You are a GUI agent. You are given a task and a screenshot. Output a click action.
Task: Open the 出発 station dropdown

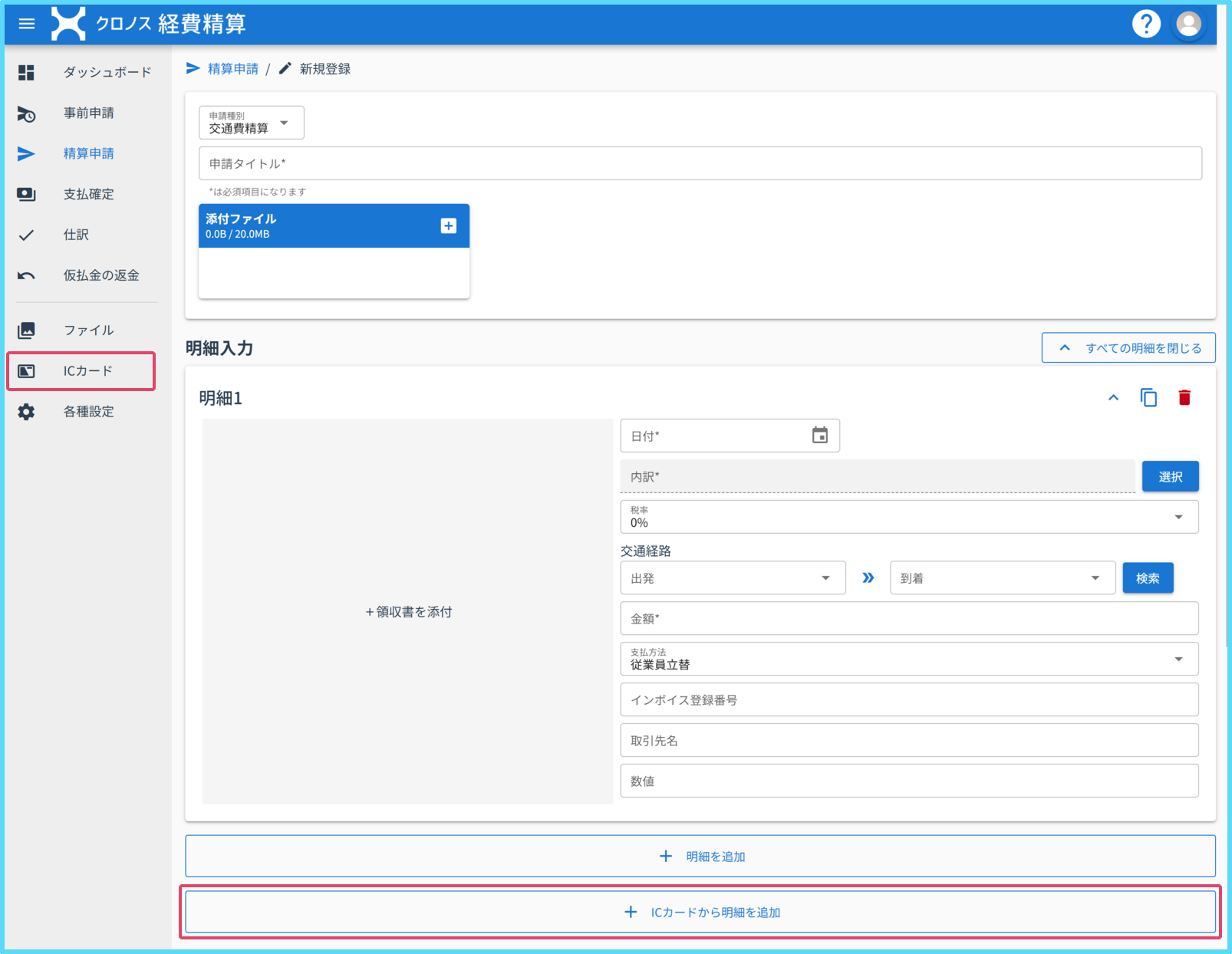733,577
